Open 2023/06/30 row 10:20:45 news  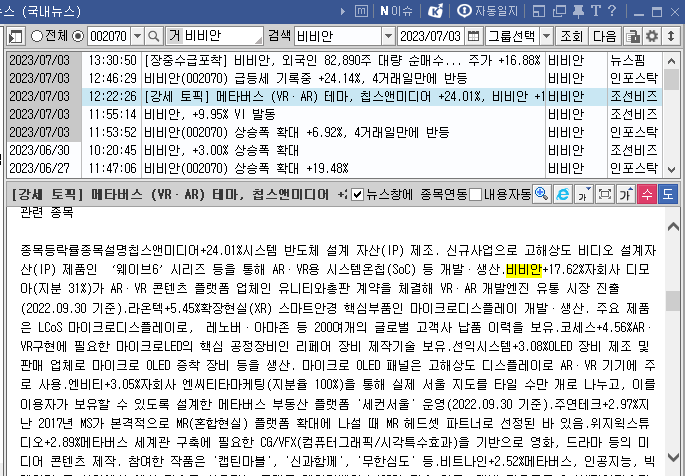pyautogui.click(x=335, y=150)
